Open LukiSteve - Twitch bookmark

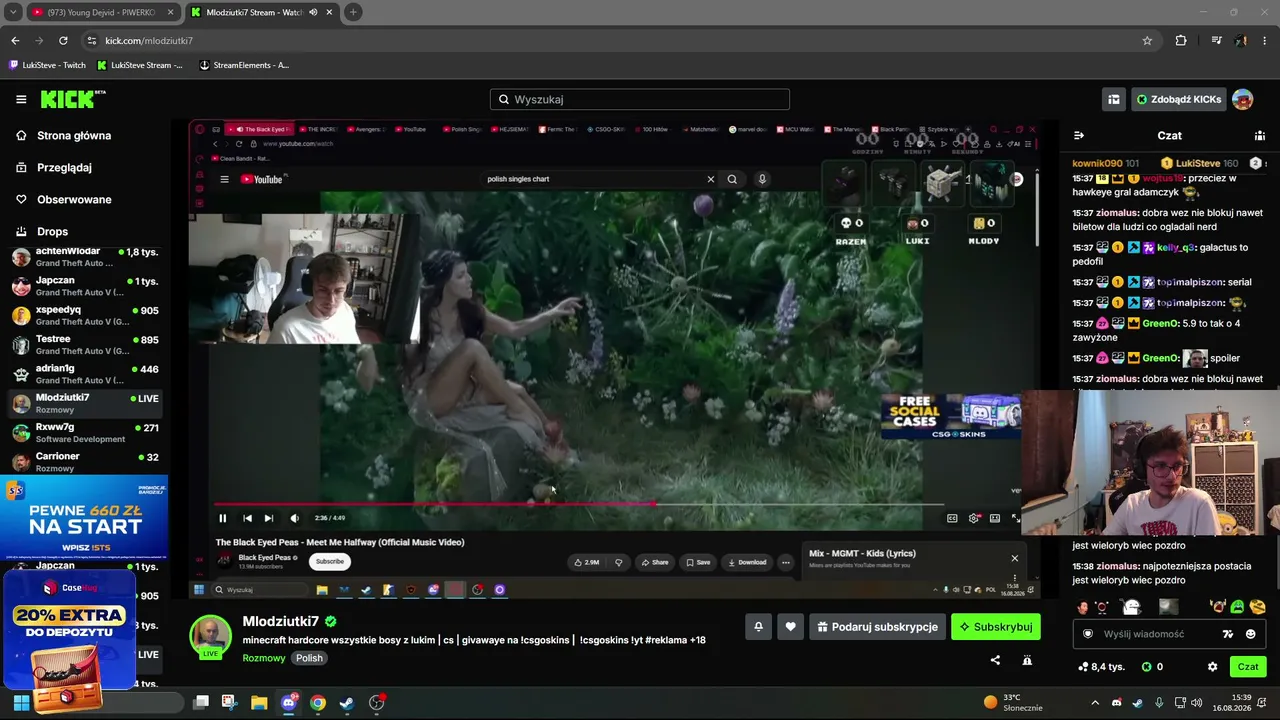point(48,65)
